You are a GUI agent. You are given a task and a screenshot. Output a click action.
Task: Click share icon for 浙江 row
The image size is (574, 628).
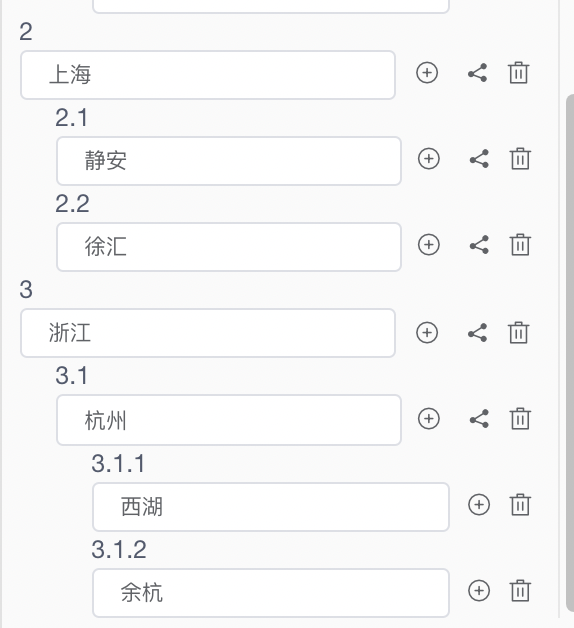(478, 332)
